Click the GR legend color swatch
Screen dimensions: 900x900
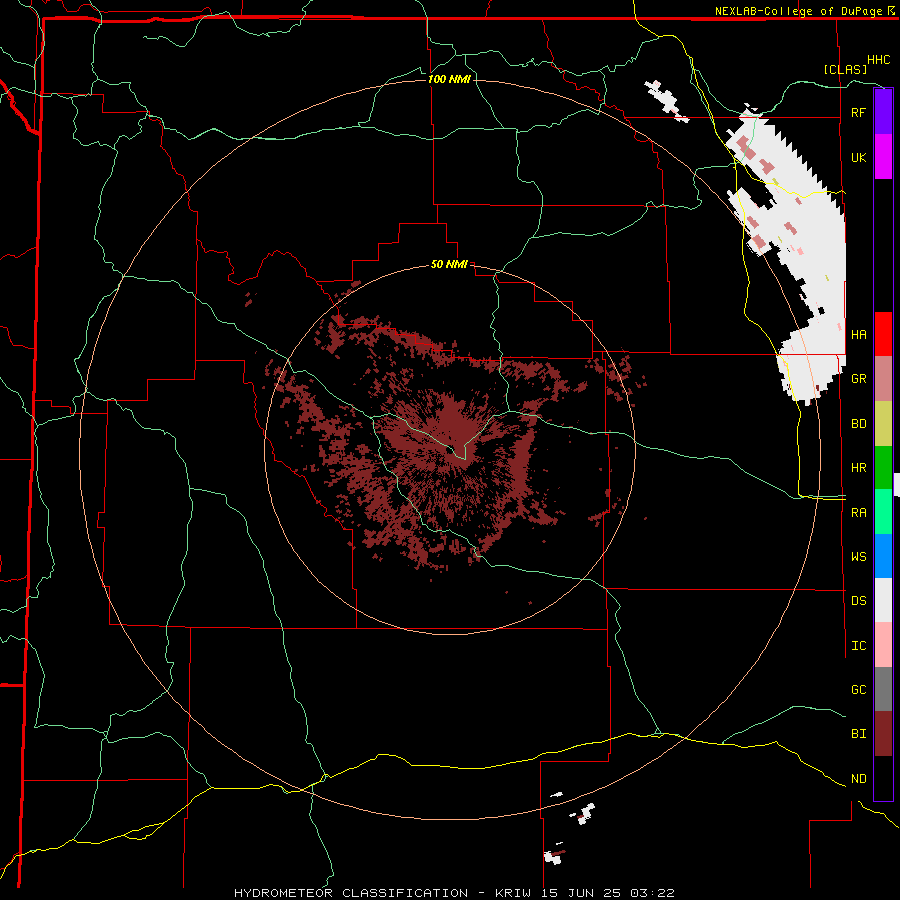coord(883,379)
